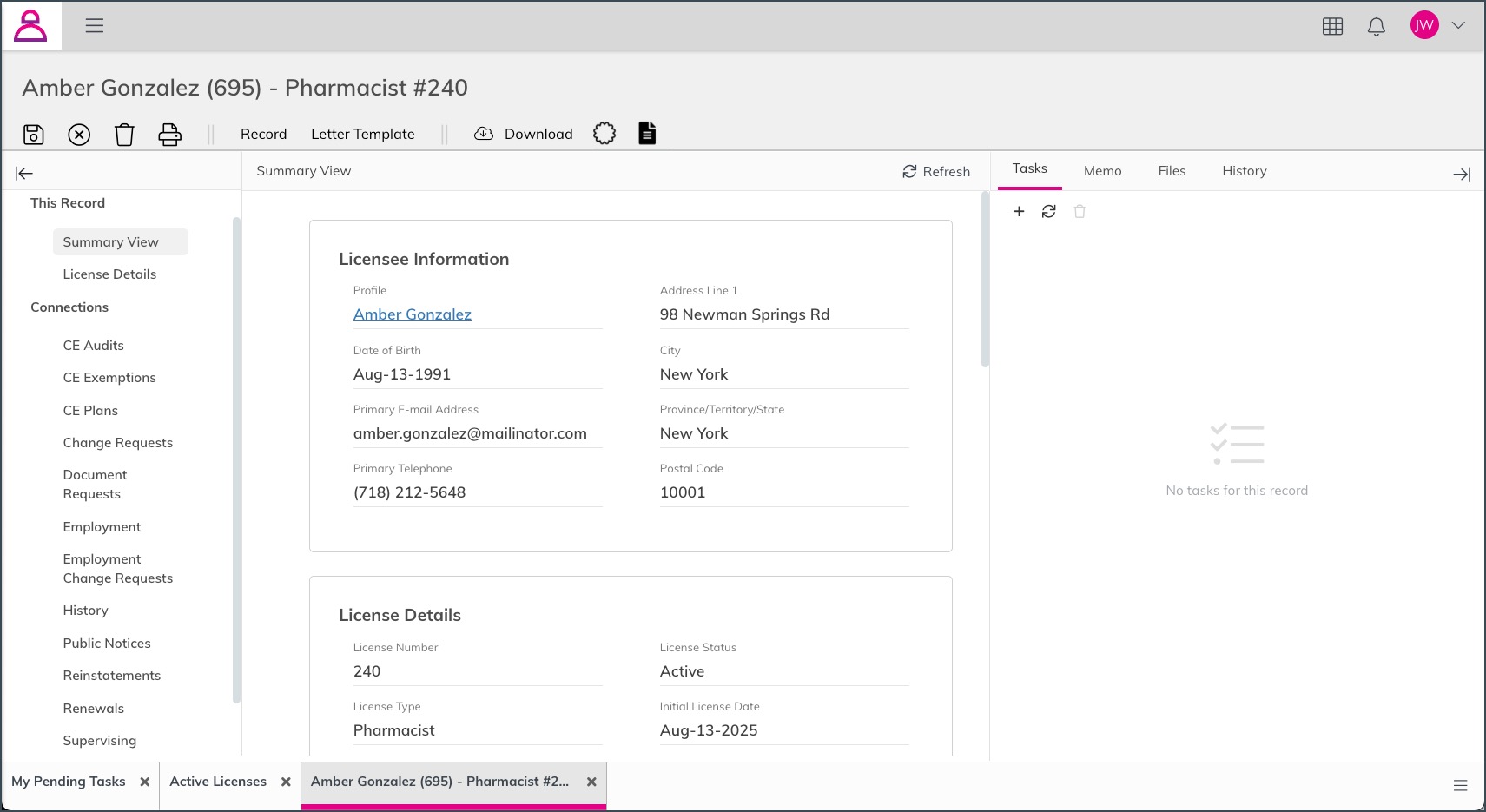Close the Amber Gonzalez record tab
The width and height of the screenshot is (1486, 812).
pos(591,782)
